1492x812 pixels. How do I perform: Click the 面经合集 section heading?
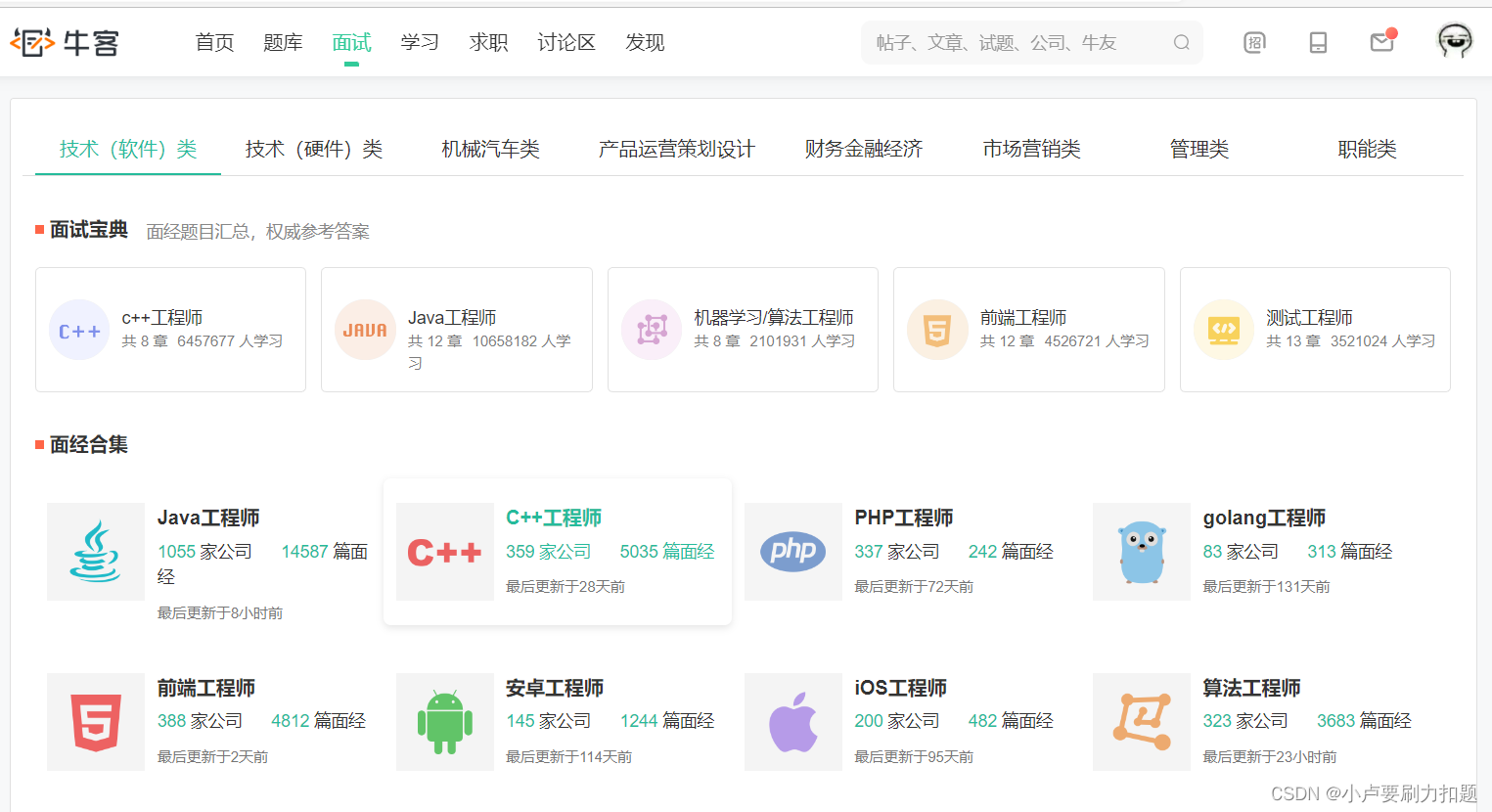[x=89, y=444]
